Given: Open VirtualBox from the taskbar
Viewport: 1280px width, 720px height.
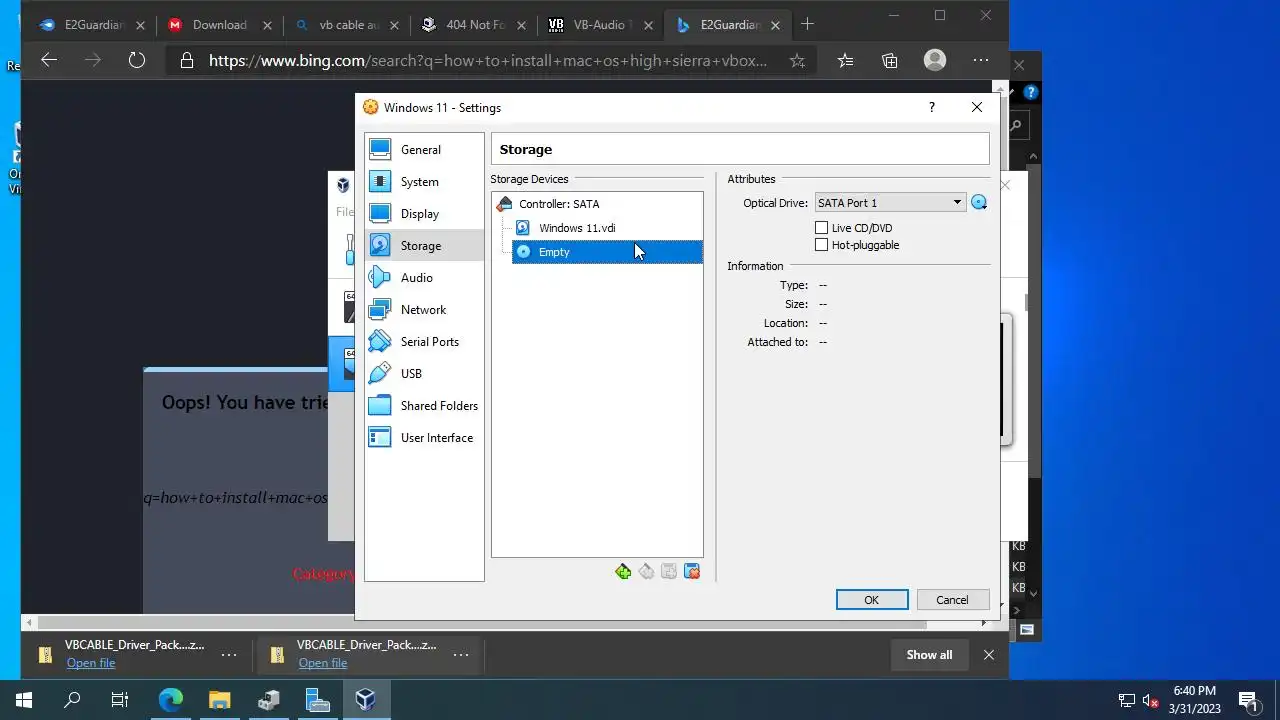Looking at the screenshot, I should [x=365, y=700].
